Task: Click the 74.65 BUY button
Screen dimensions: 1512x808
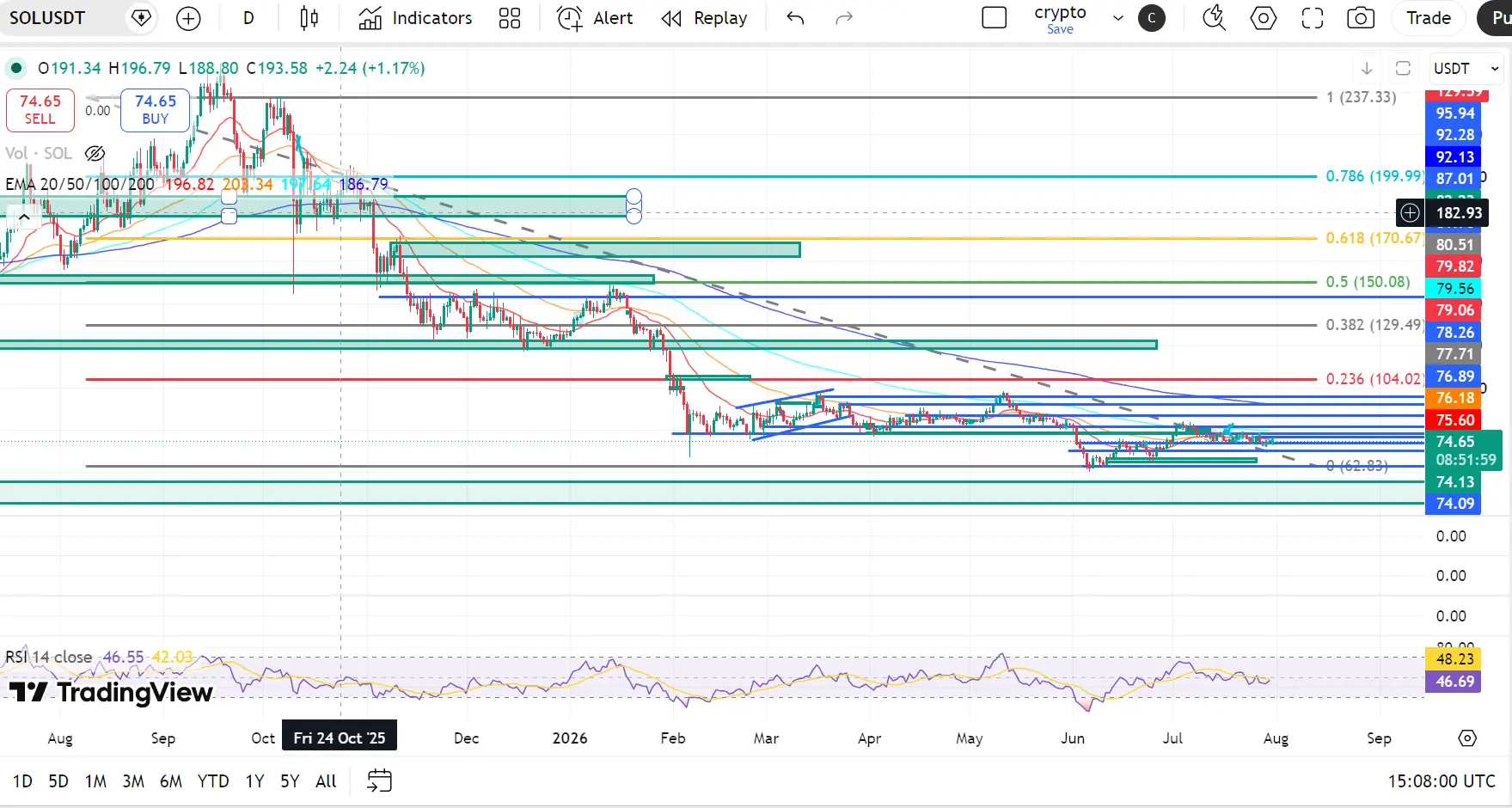Action: click(155, 110)
